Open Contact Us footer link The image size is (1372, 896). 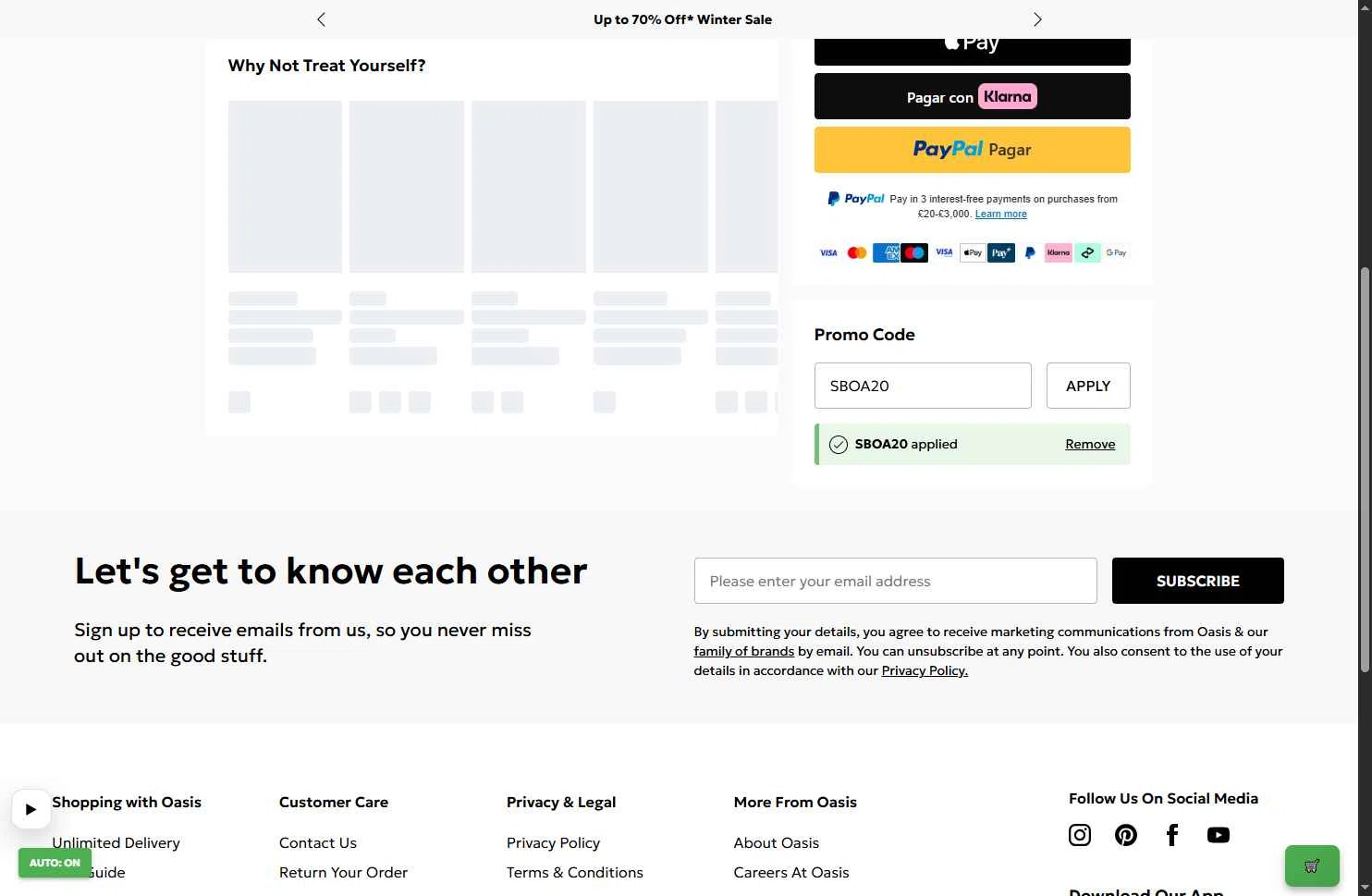coord(318,842)
